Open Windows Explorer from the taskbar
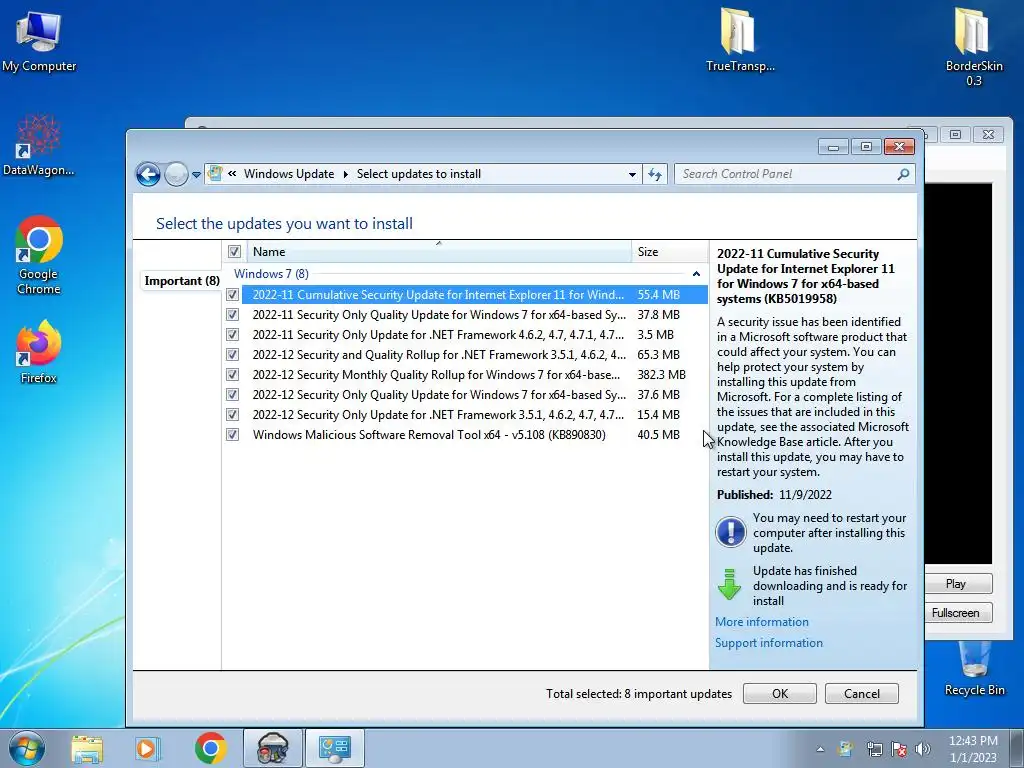 point(87,748)
